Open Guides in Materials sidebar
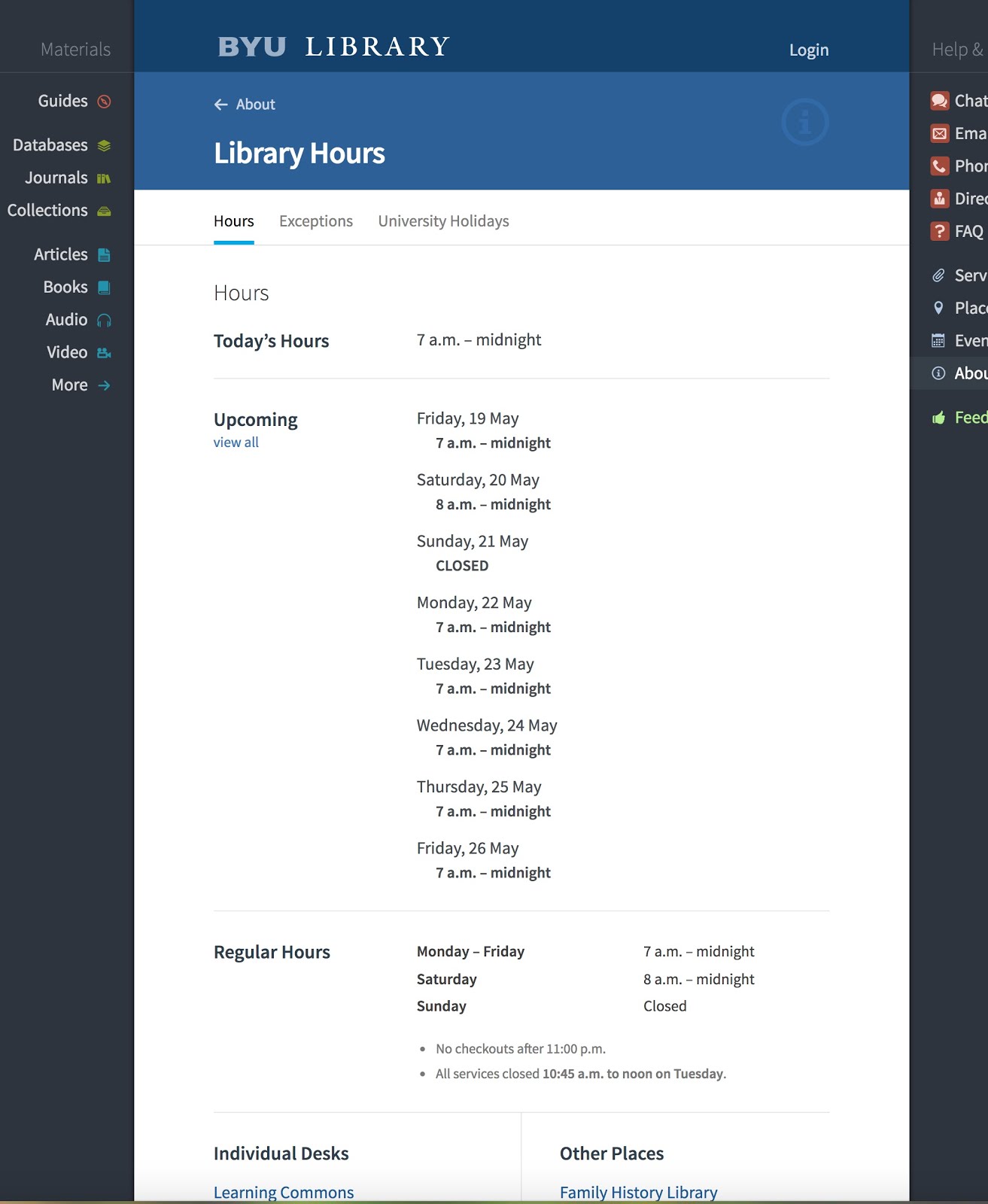988x1204 pixels. [63, 101]
